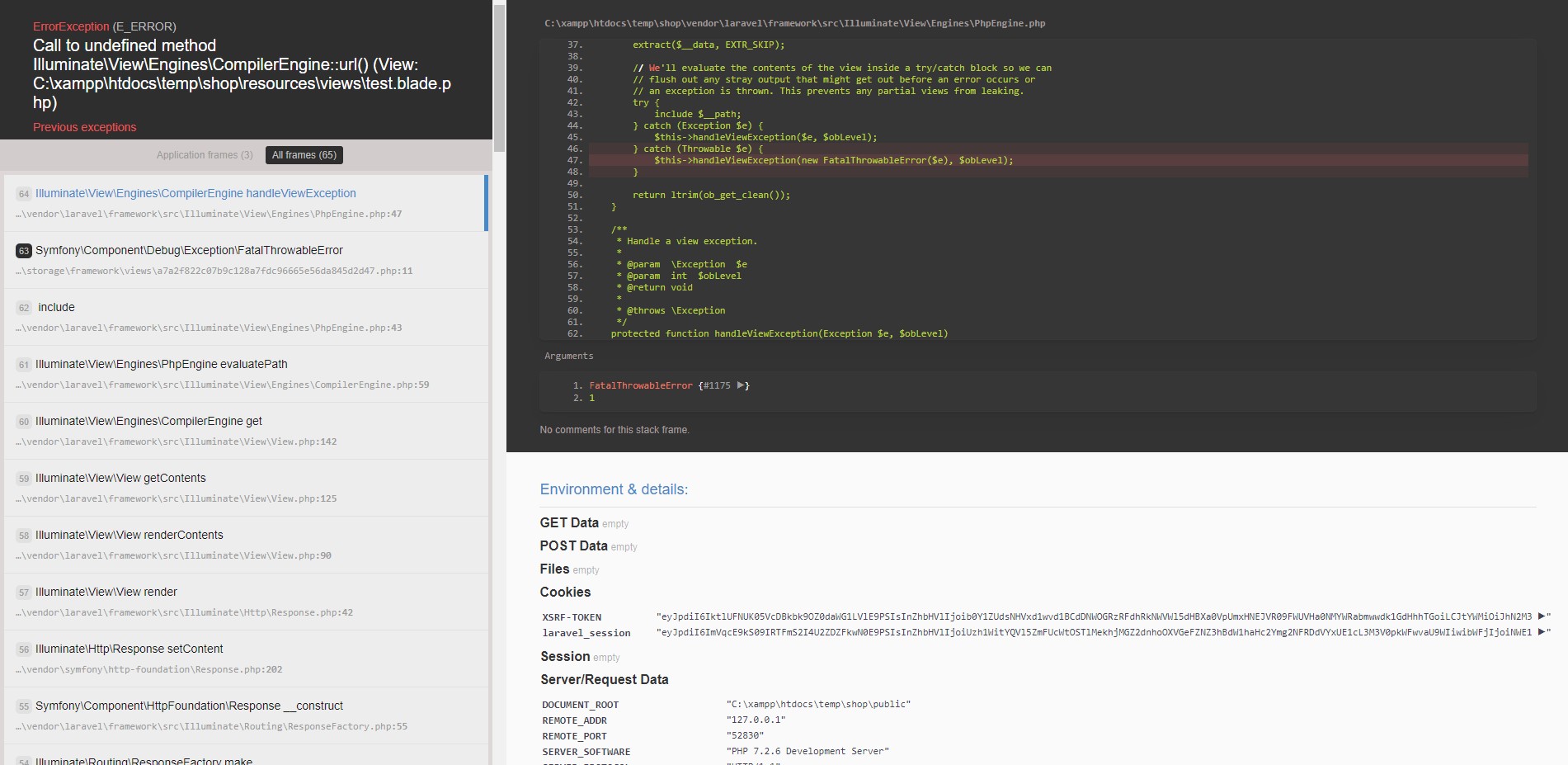Open the Previous exceptions link

tap(84, 127)
